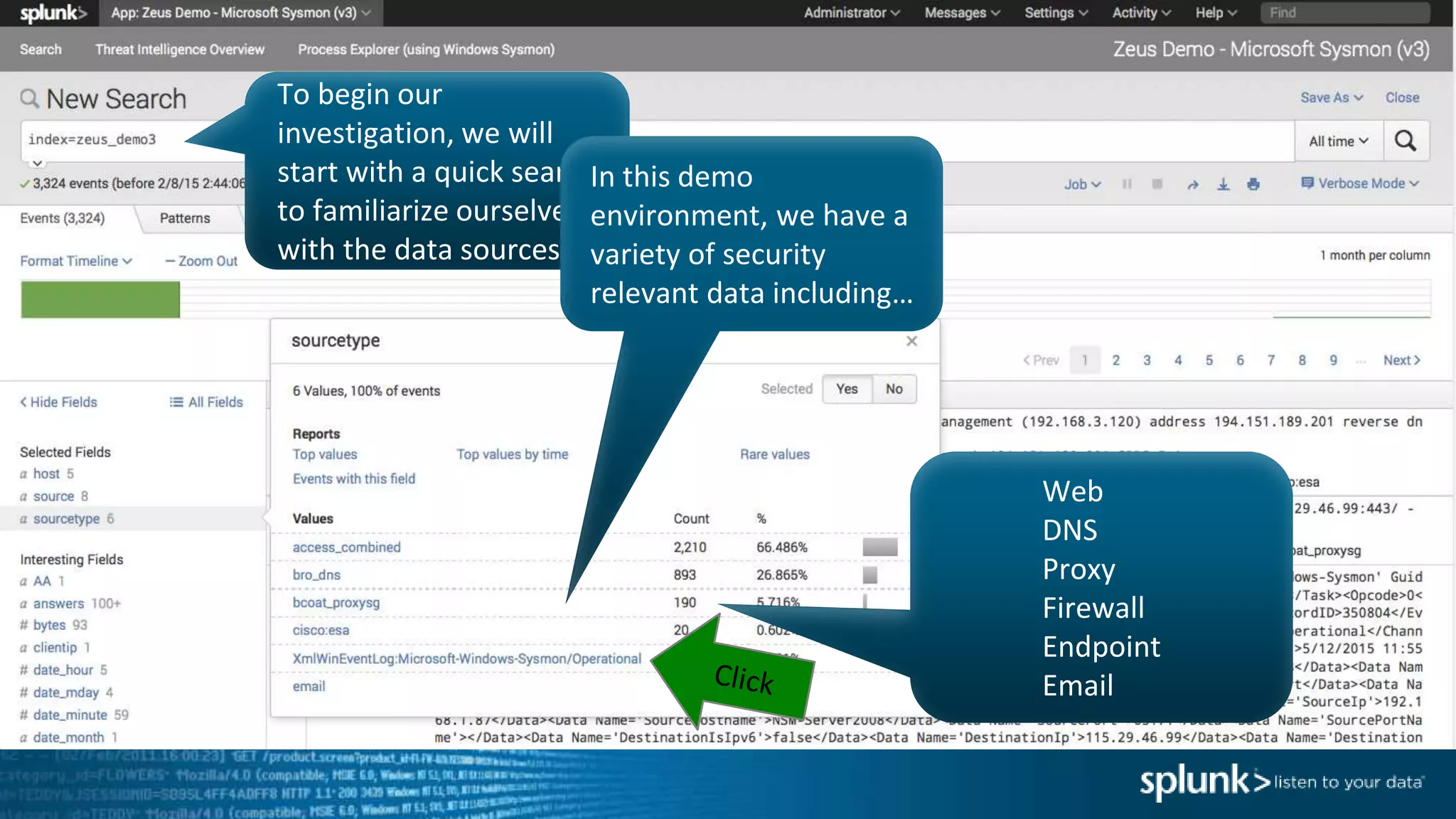Share the search job arrow icon

click(1193, 185)
